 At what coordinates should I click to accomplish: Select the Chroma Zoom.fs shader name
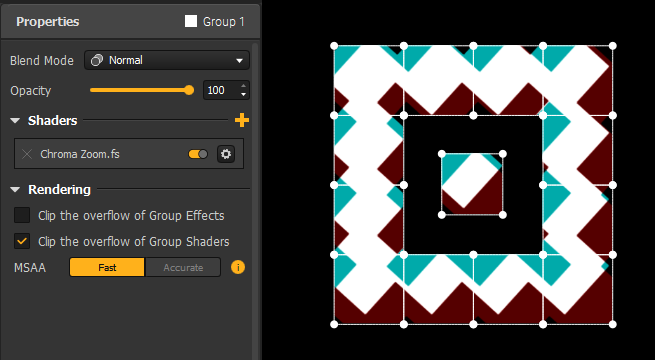click(x=80, y=154)
